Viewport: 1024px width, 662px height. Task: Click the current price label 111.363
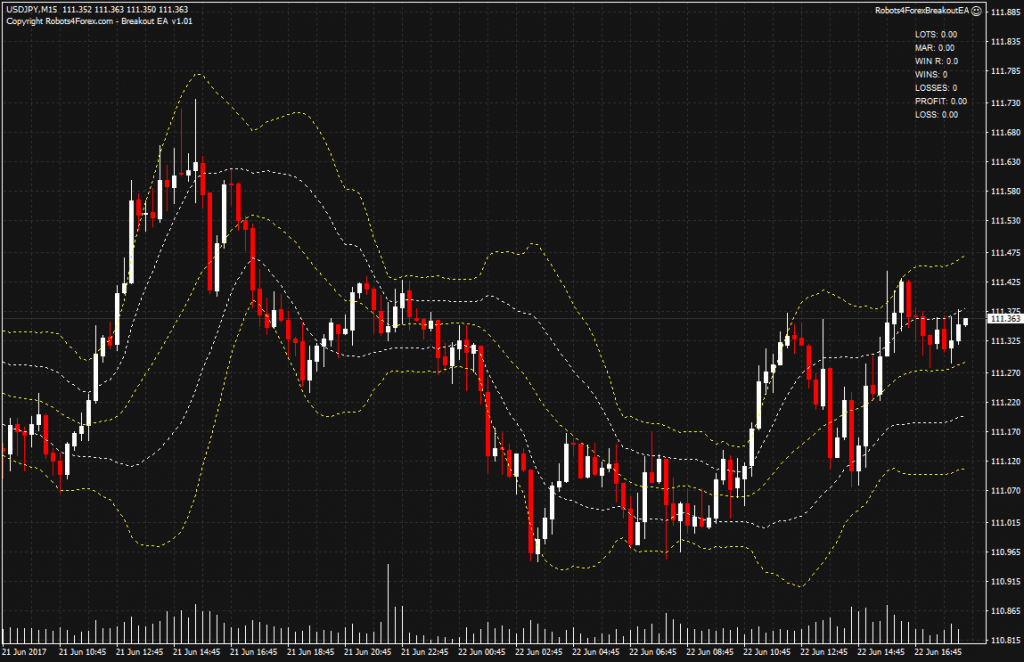pyautogui.click(x=1005, y=319)
